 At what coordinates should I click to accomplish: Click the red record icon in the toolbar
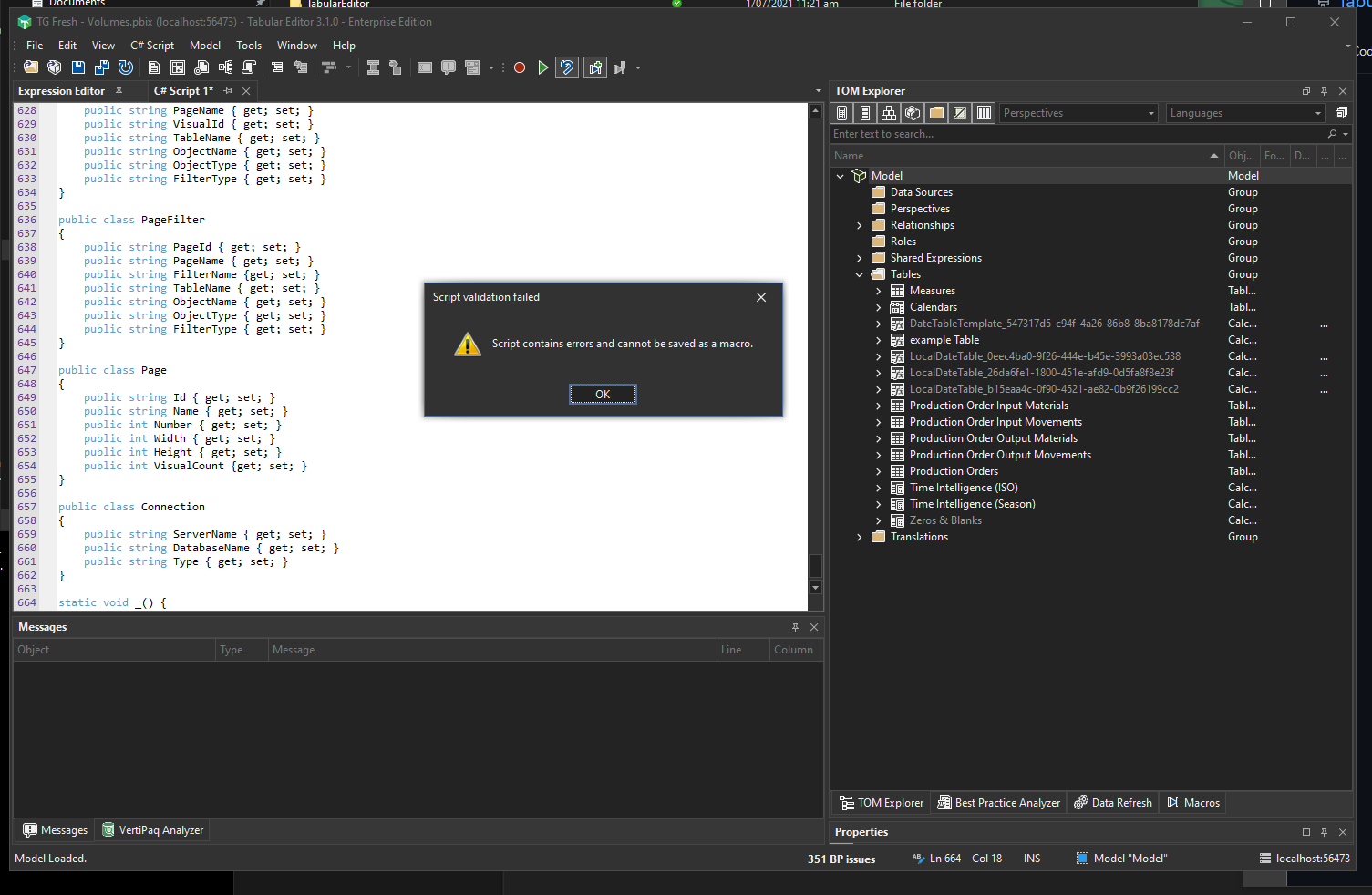pos(519,67)
